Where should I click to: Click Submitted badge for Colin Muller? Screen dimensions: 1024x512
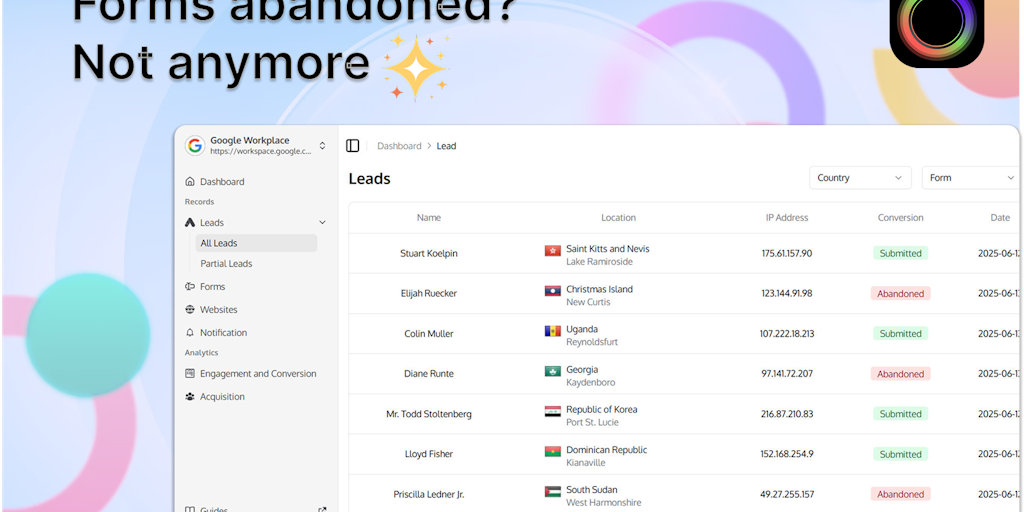tap(901, 334)
